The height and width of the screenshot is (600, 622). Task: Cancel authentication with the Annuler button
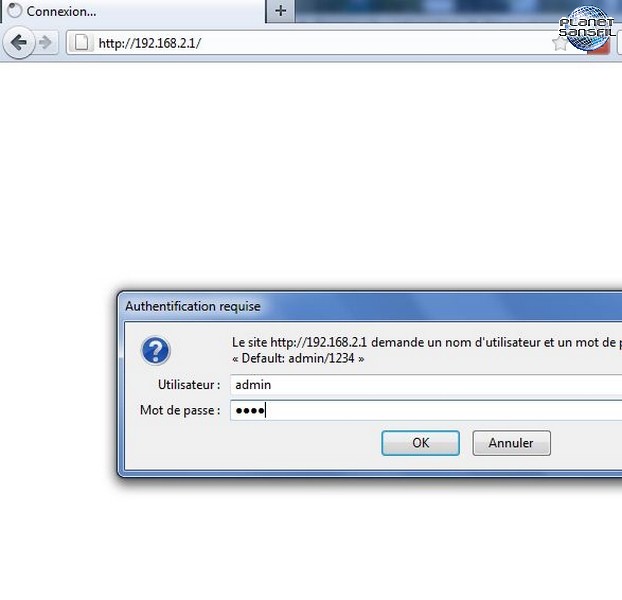coord(511,443)
